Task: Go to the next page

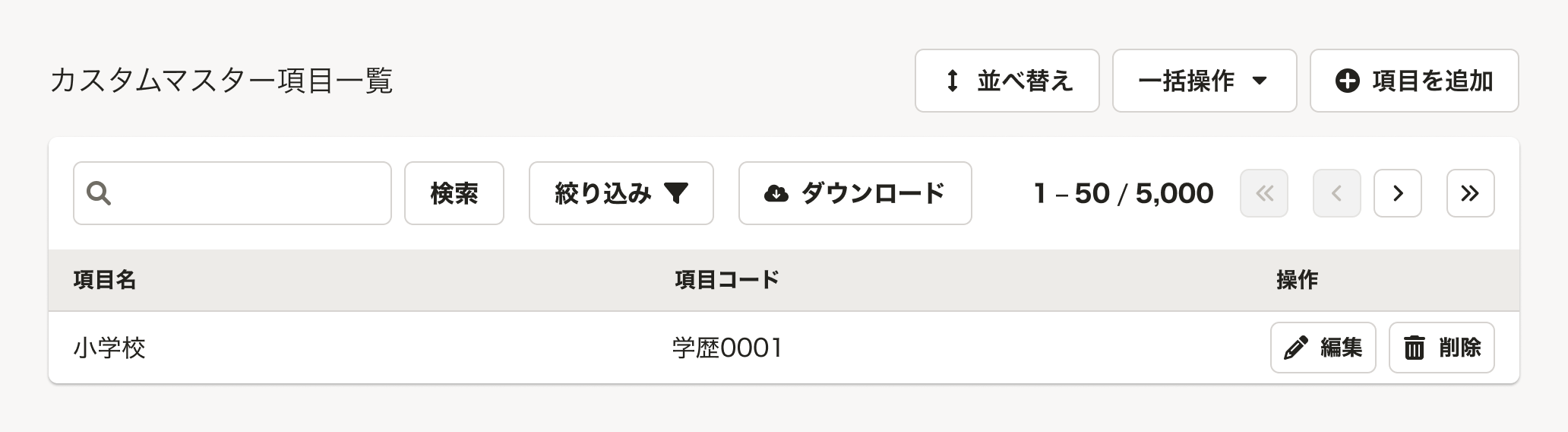Action: (1397, 193)
